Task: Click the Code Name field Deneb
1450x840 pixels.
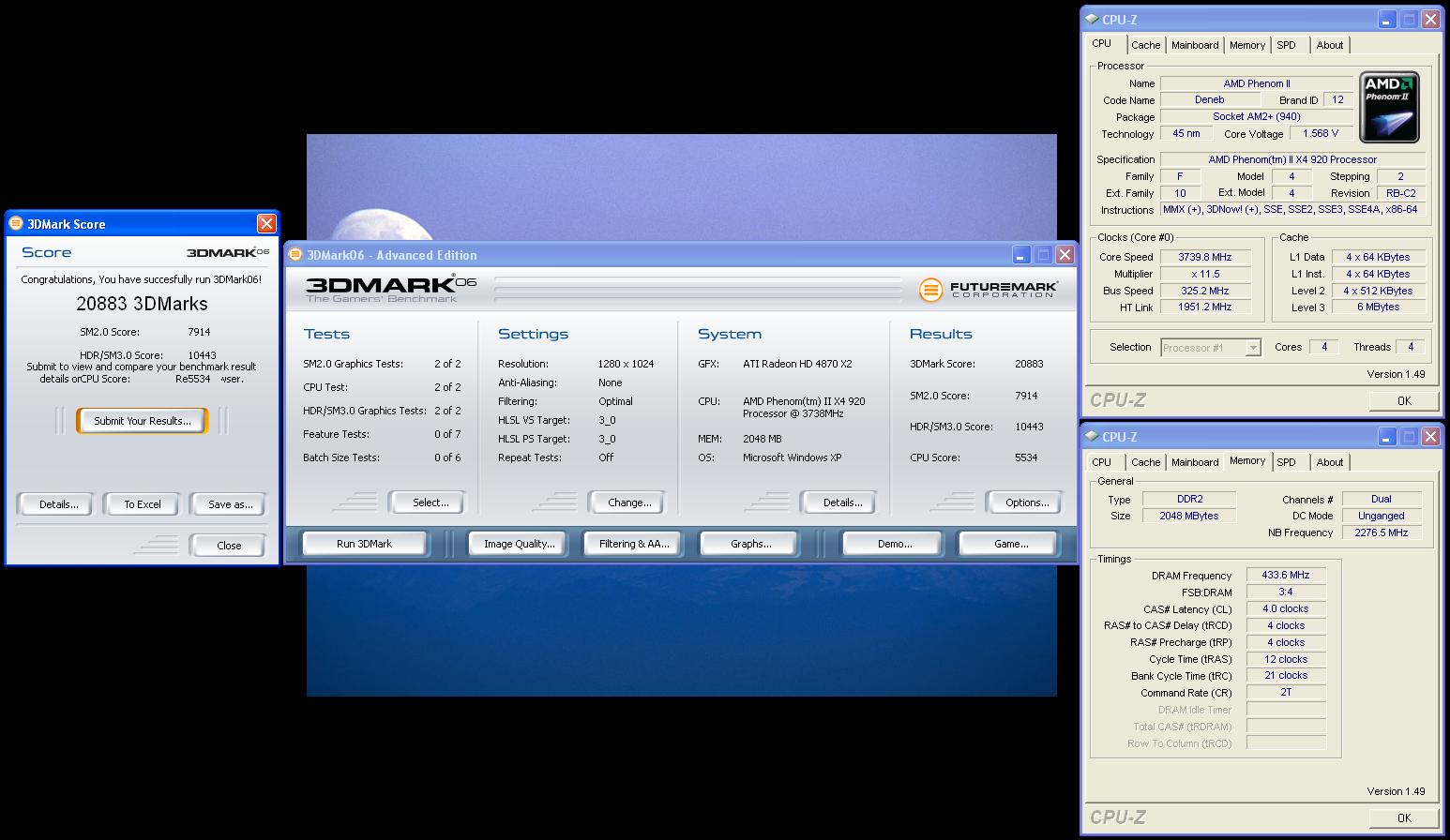Action: click(1209, 99)
